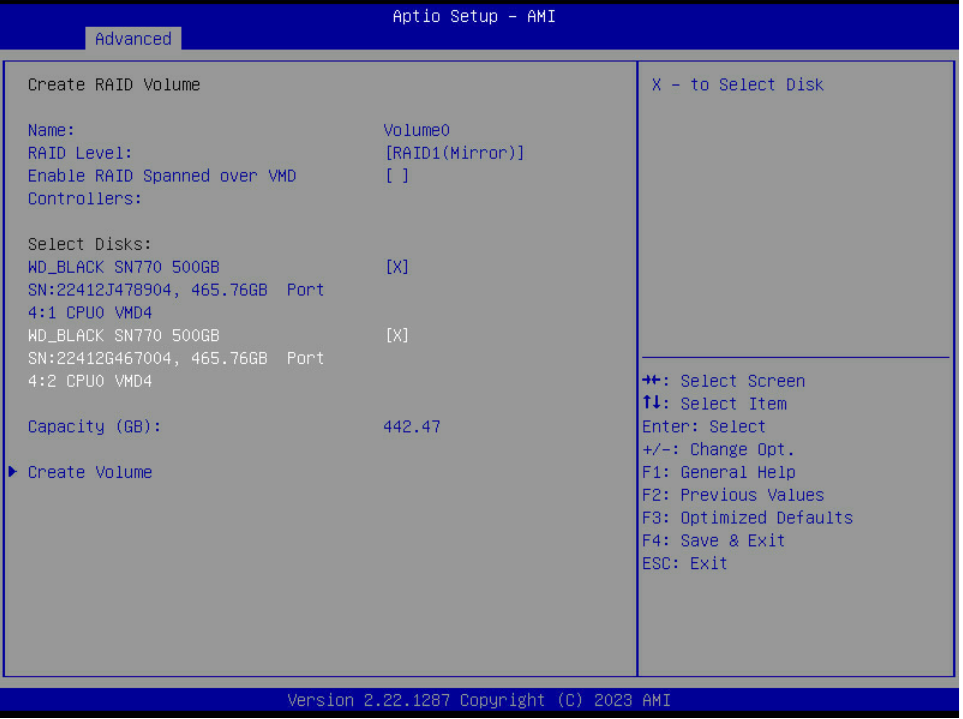
Task: Click the arrow marker beside Create Volume
Action: [x=12, y=472]
